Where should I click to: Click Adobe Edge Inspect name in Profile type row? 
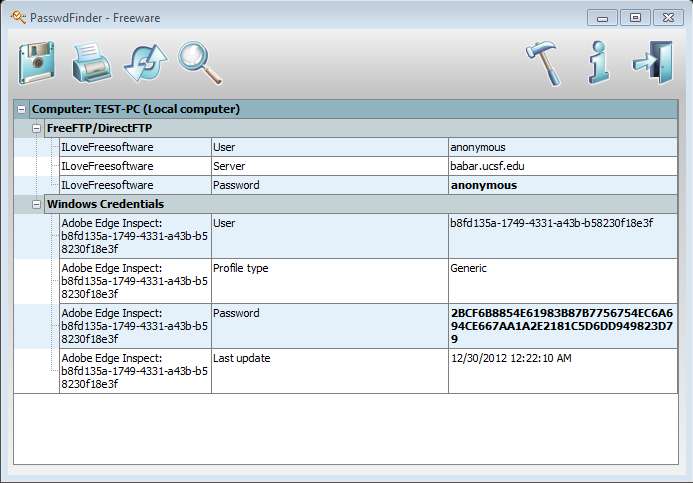[x=134, y=281]
